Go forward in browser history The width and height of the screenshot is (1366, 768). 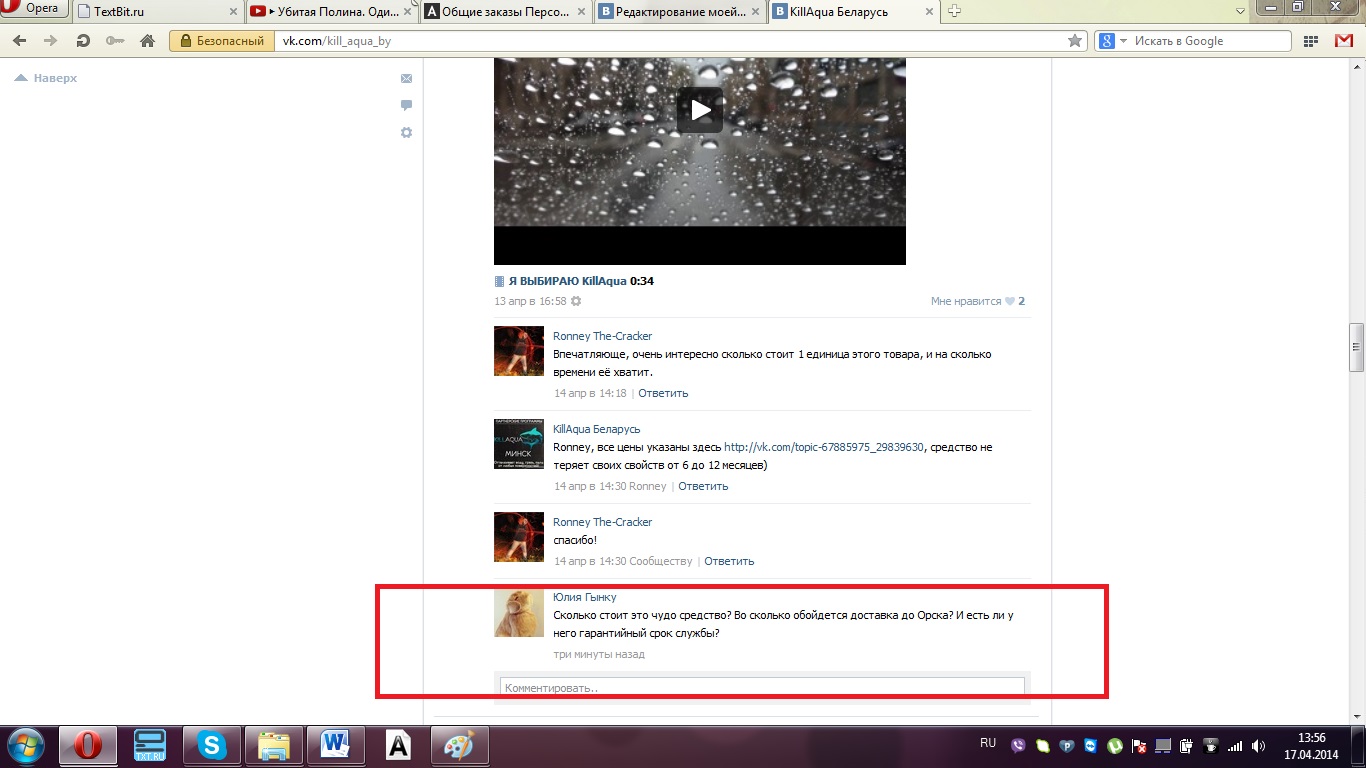(x=51, y=41)
